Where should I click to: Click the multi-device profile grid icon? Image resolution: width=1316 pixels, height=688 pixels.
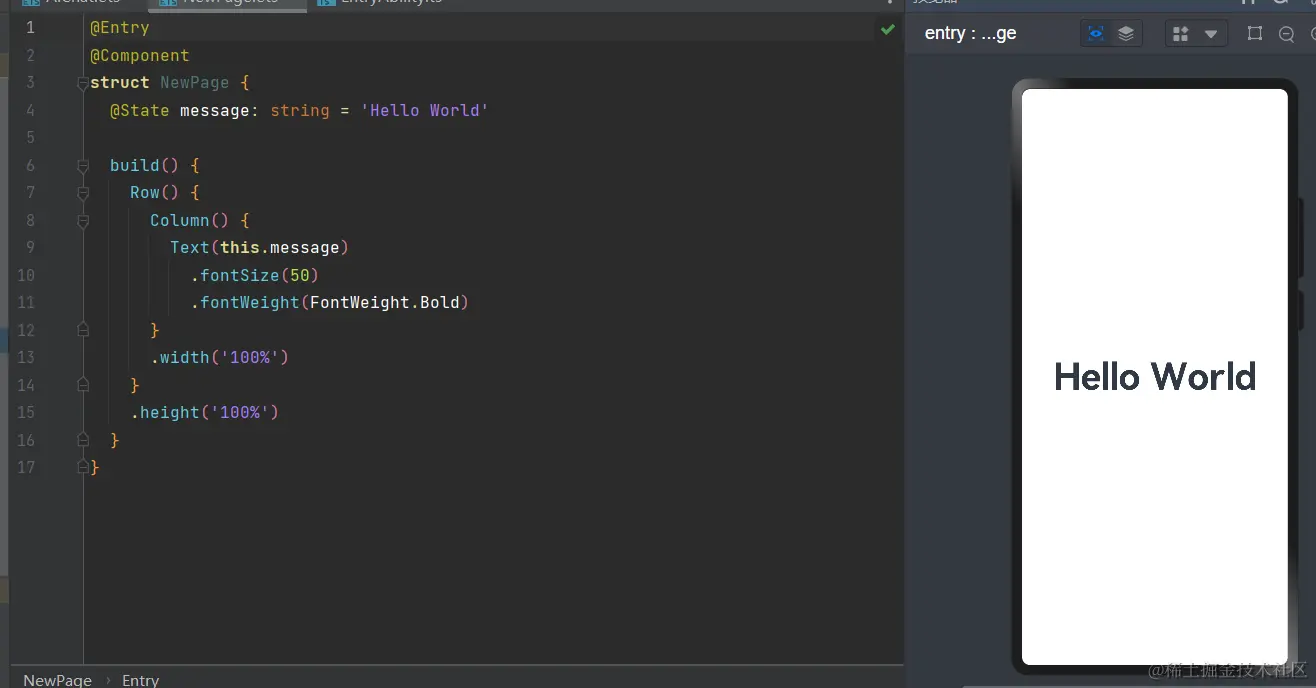[x=1180, y=34]
